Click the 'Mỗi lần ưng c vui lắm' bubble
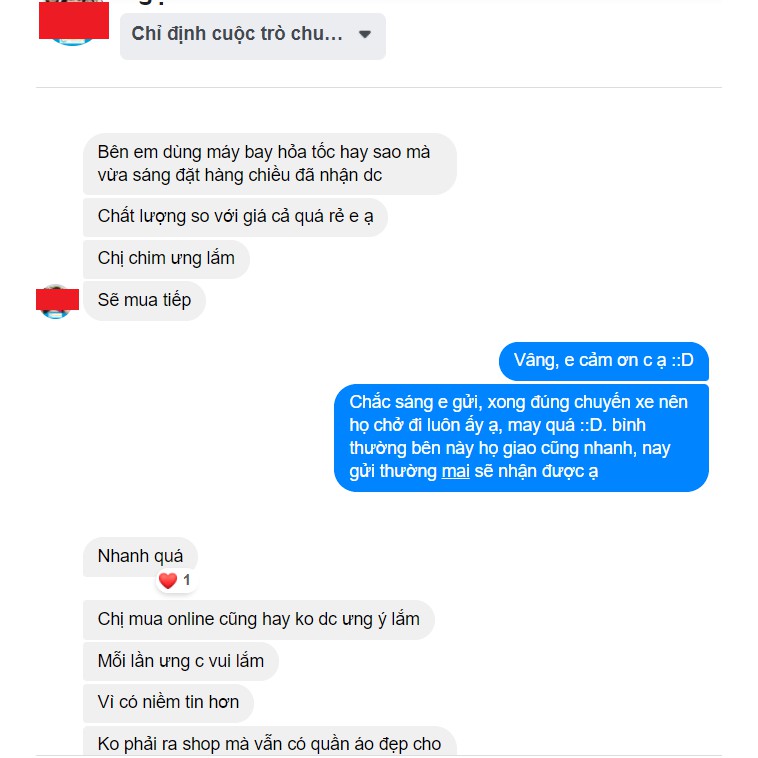 (x=181, y=661)
